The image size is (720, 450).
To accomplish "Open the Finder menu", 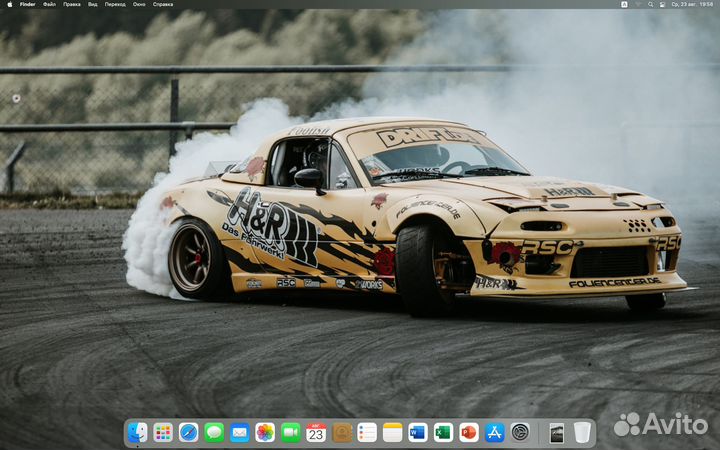I will point(28,4).
